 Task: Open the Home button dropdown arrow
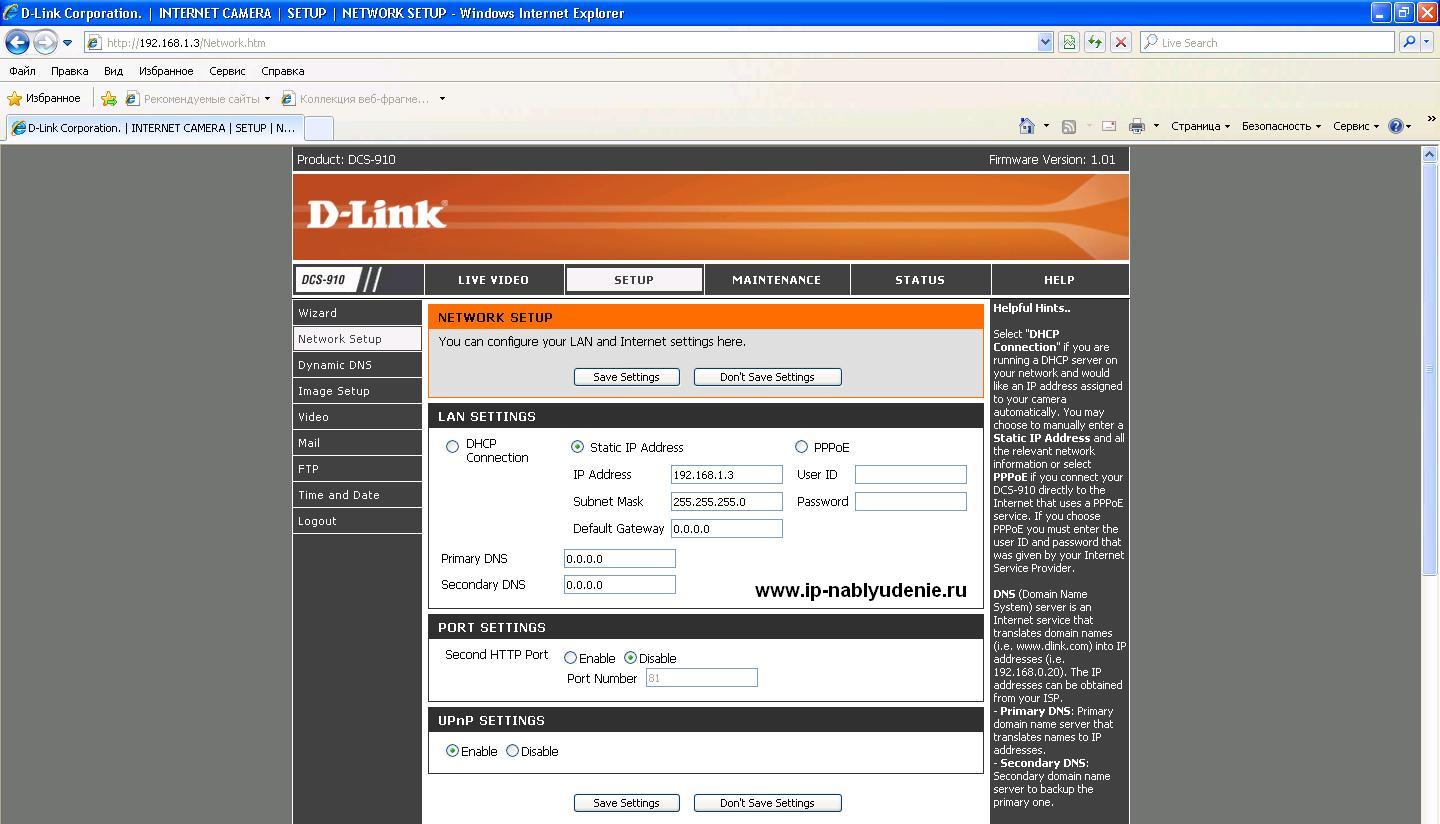coord(1046,126)
